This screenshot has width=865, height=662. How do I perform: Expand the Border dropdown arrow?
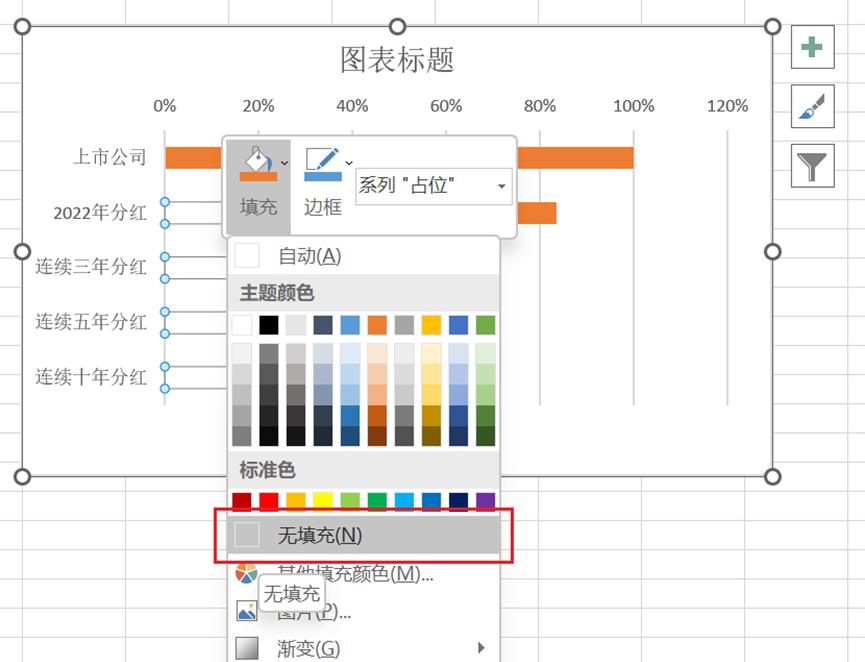349,163
